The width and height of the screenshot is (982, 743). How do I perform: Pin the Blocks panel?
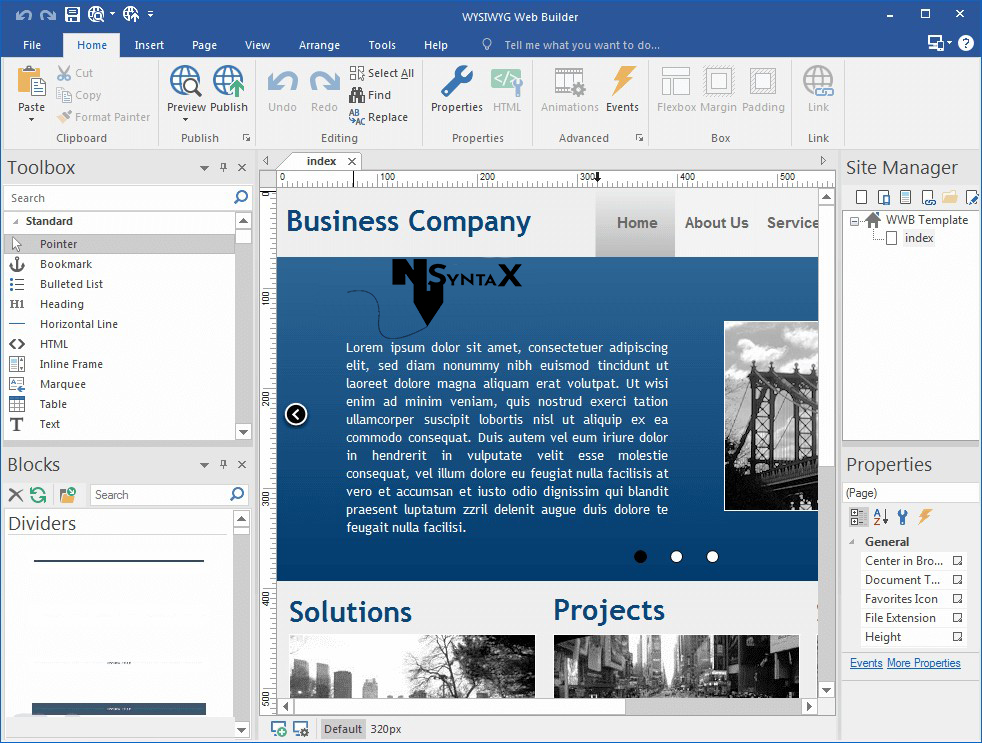coord(224,464)
